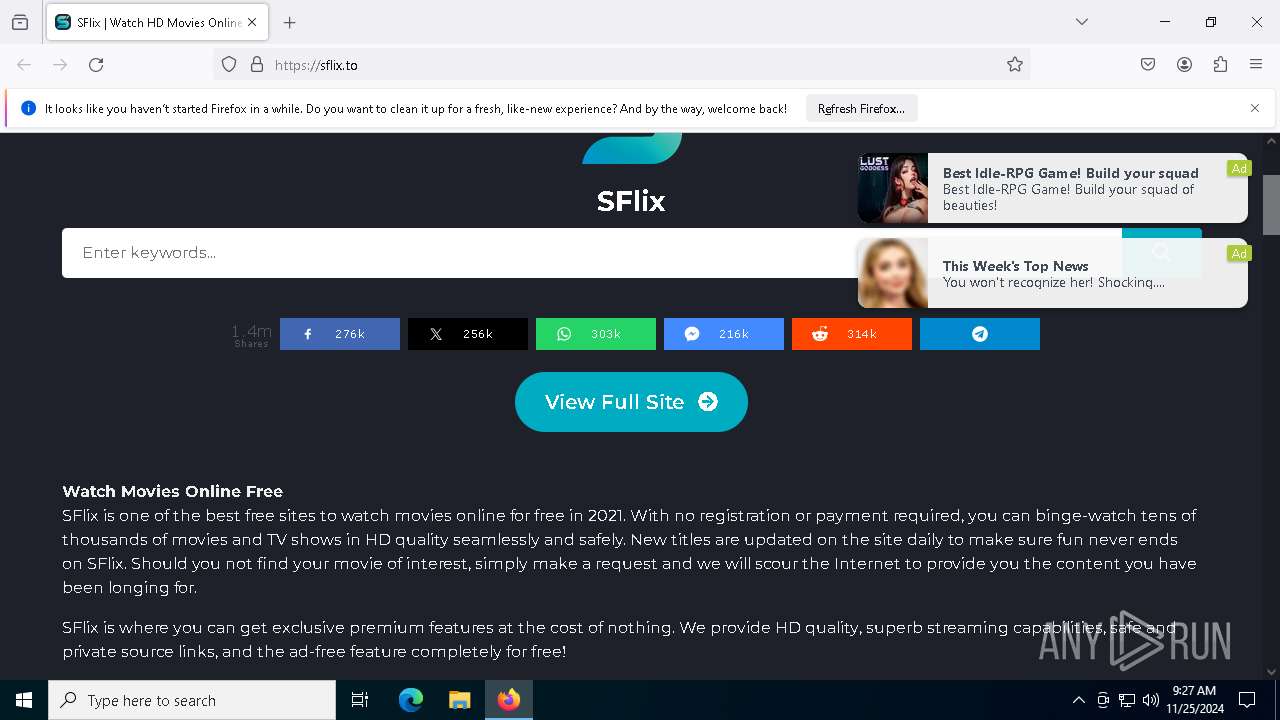Click the Refresh Firefox button
This screenshot has width=1280, height=720.
[x=861, y=108]
